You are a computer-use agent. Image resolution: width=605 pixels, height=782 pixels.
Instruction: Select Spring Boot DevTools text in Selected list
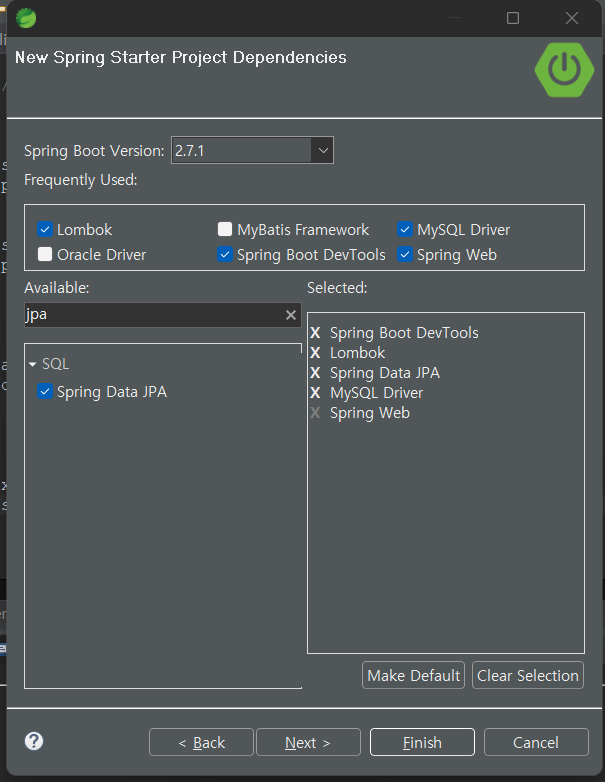404,333
